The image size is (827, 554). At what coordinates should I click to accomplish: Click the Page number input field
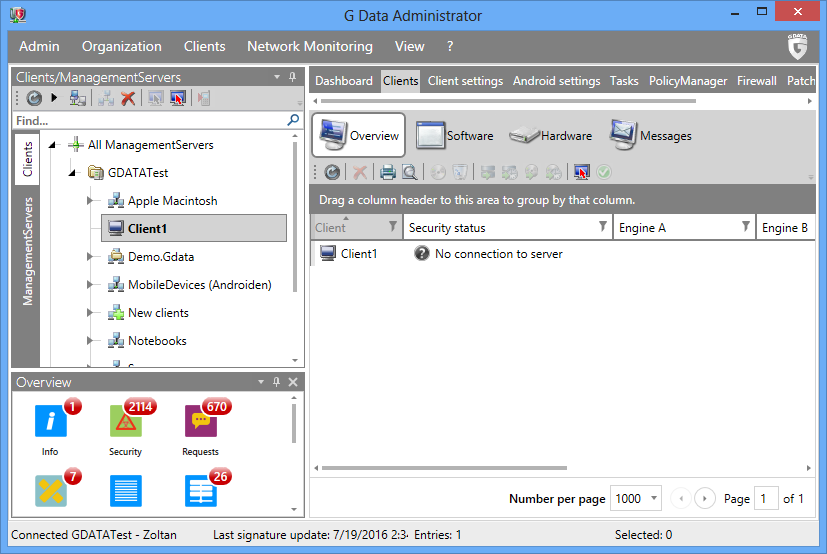[766, 498]
